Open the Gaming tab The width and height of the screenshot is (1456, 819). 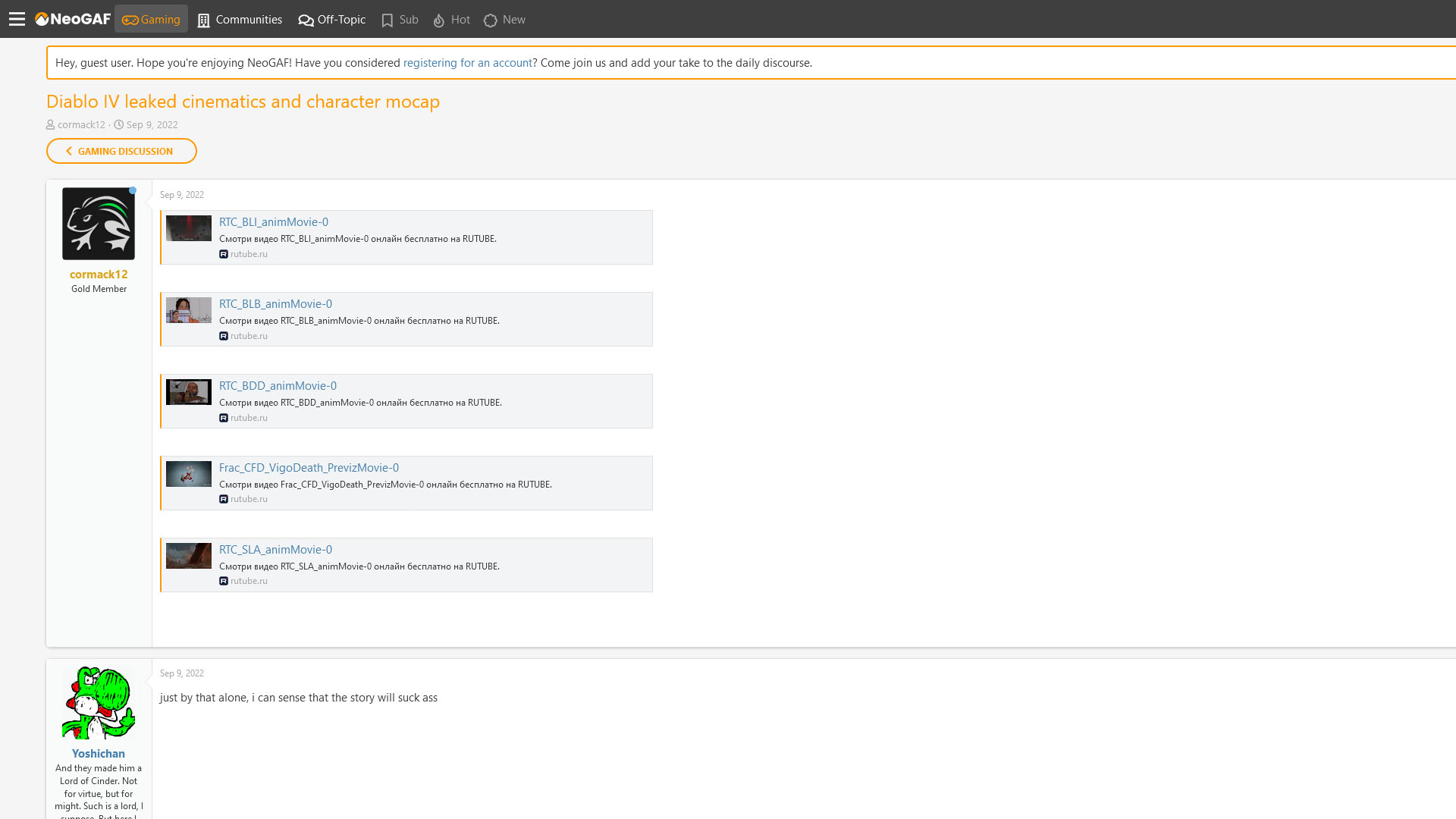point(151,20)
